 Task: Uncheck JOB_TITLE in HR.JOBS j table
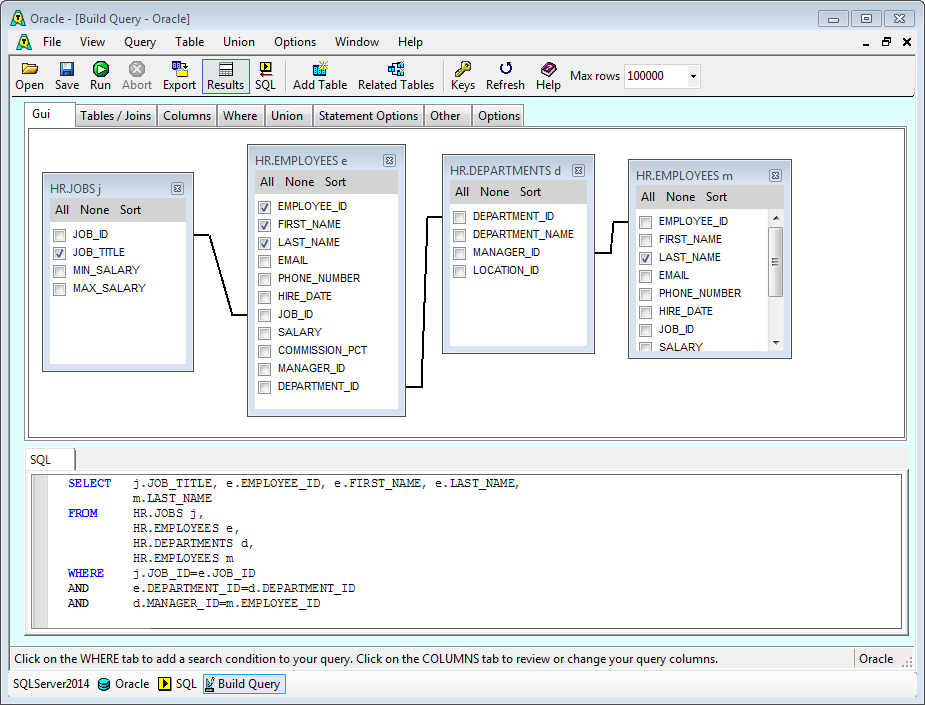point(60,253)
